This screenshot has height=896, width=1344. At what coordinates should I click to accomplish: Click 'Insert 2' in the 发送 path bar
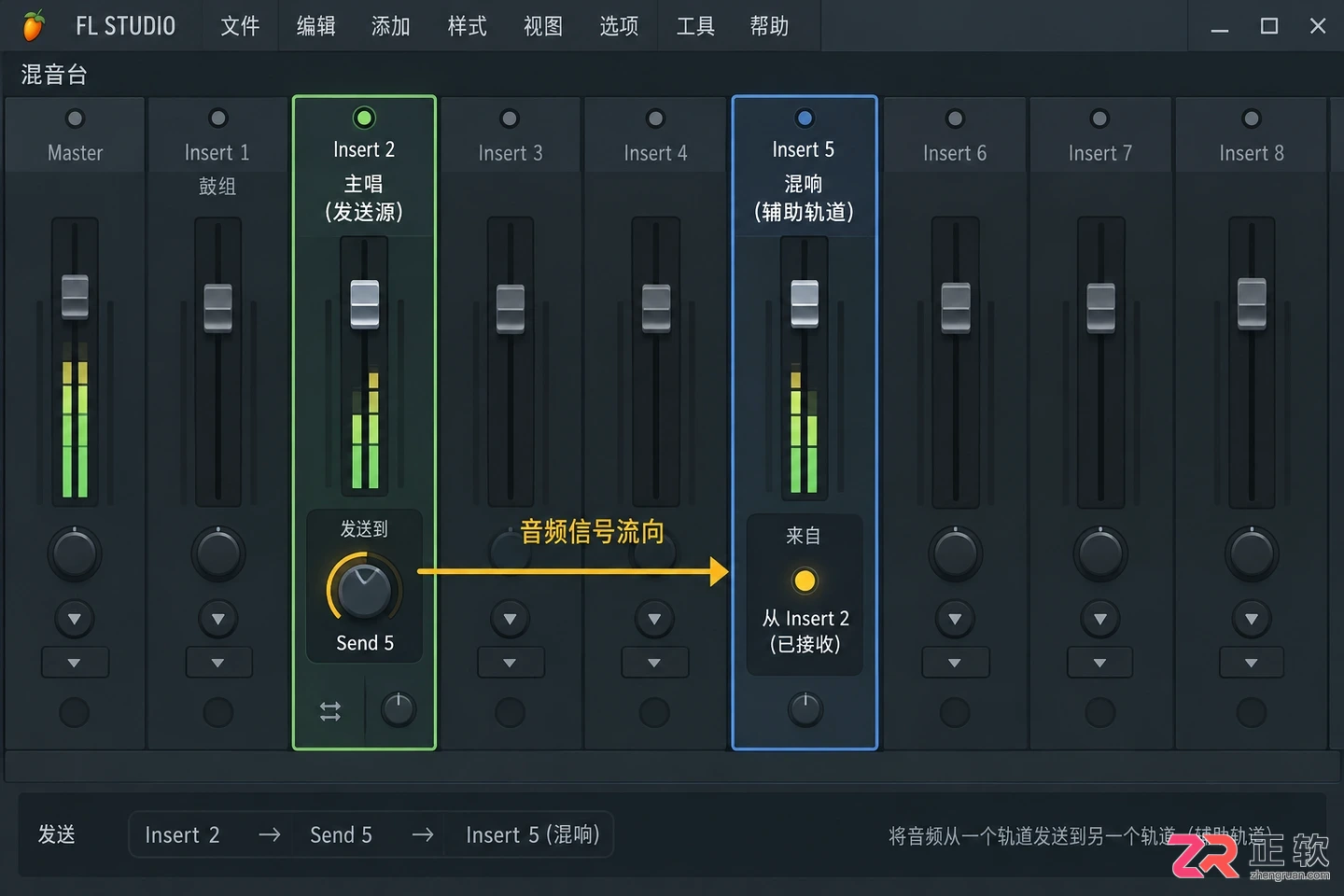coord(182,835)
